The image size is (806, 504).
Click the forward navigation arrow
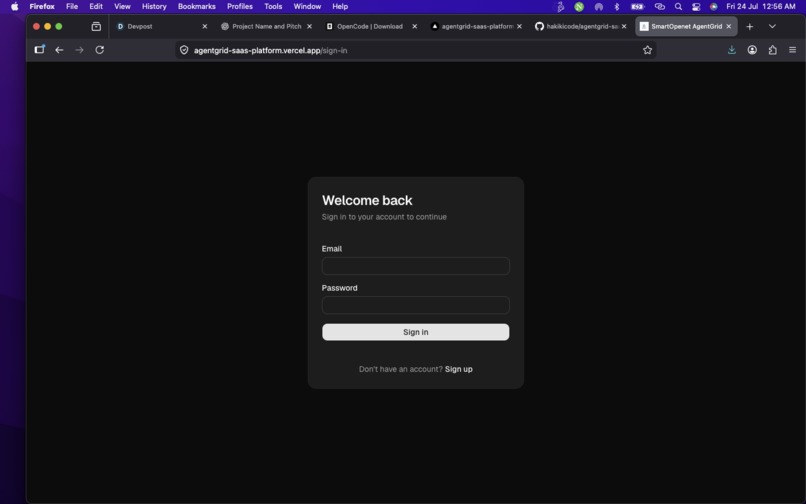[79, 50]
